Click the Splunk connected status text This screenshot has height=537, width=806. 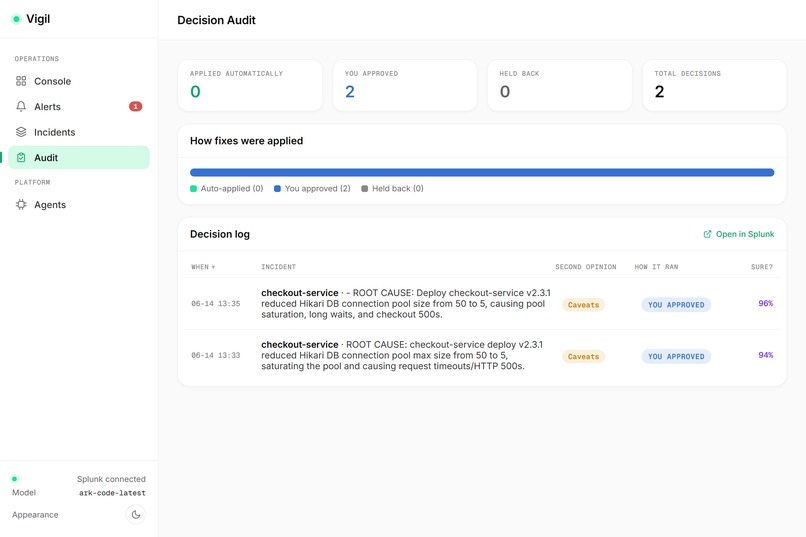pos(111,479)
